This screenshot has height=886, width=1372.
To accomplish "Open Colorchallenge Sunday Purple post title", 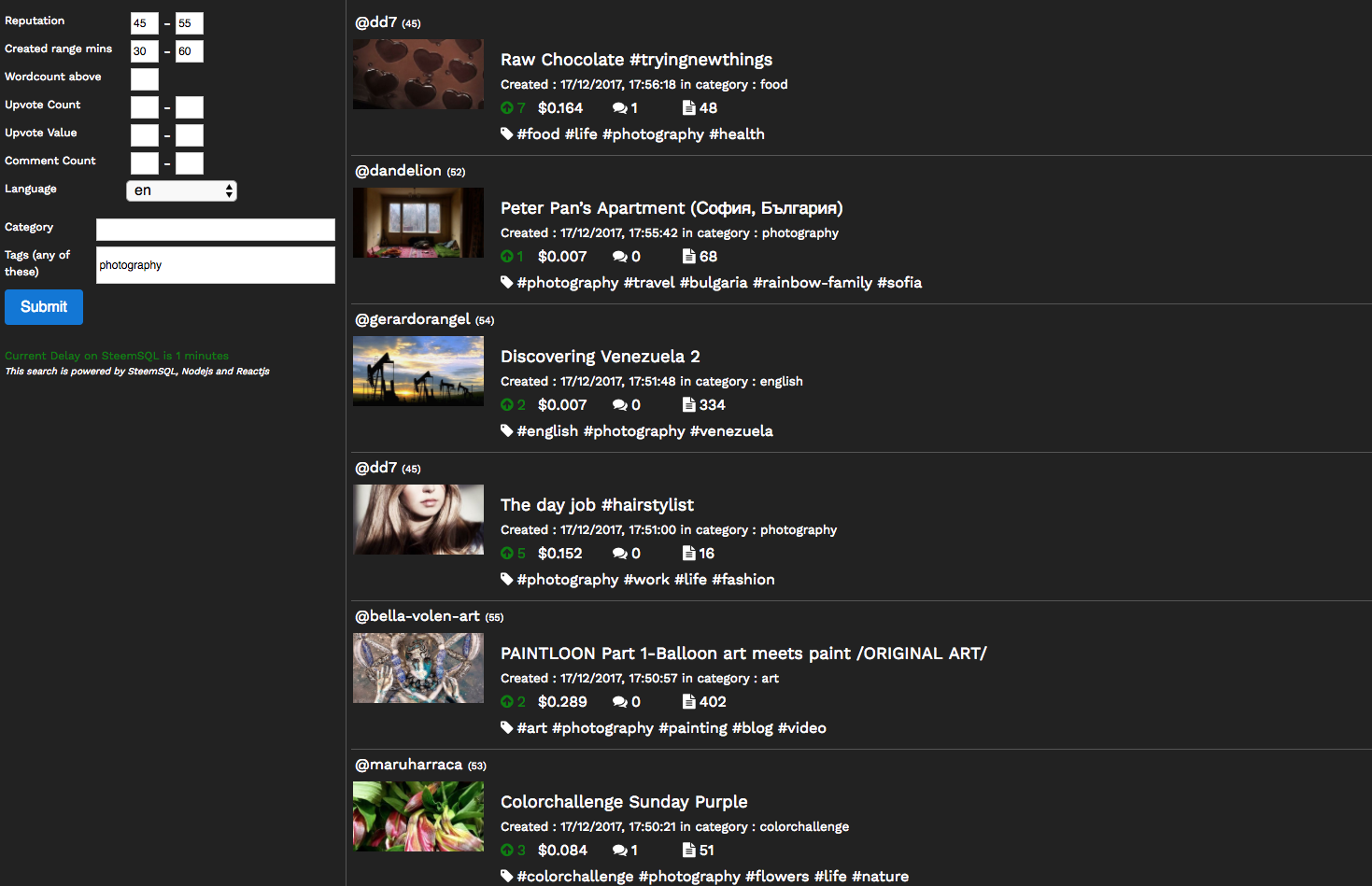I will pyautogui.click(x=624, y=802).
